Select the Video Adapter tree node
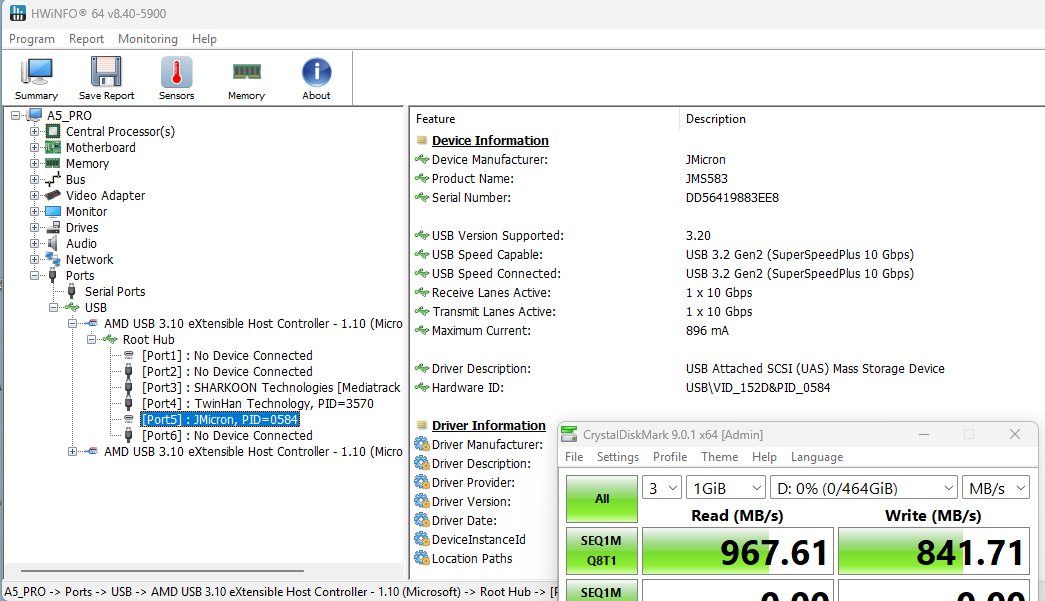Viewport: 1045px width, 601px height. coord(105,196)
